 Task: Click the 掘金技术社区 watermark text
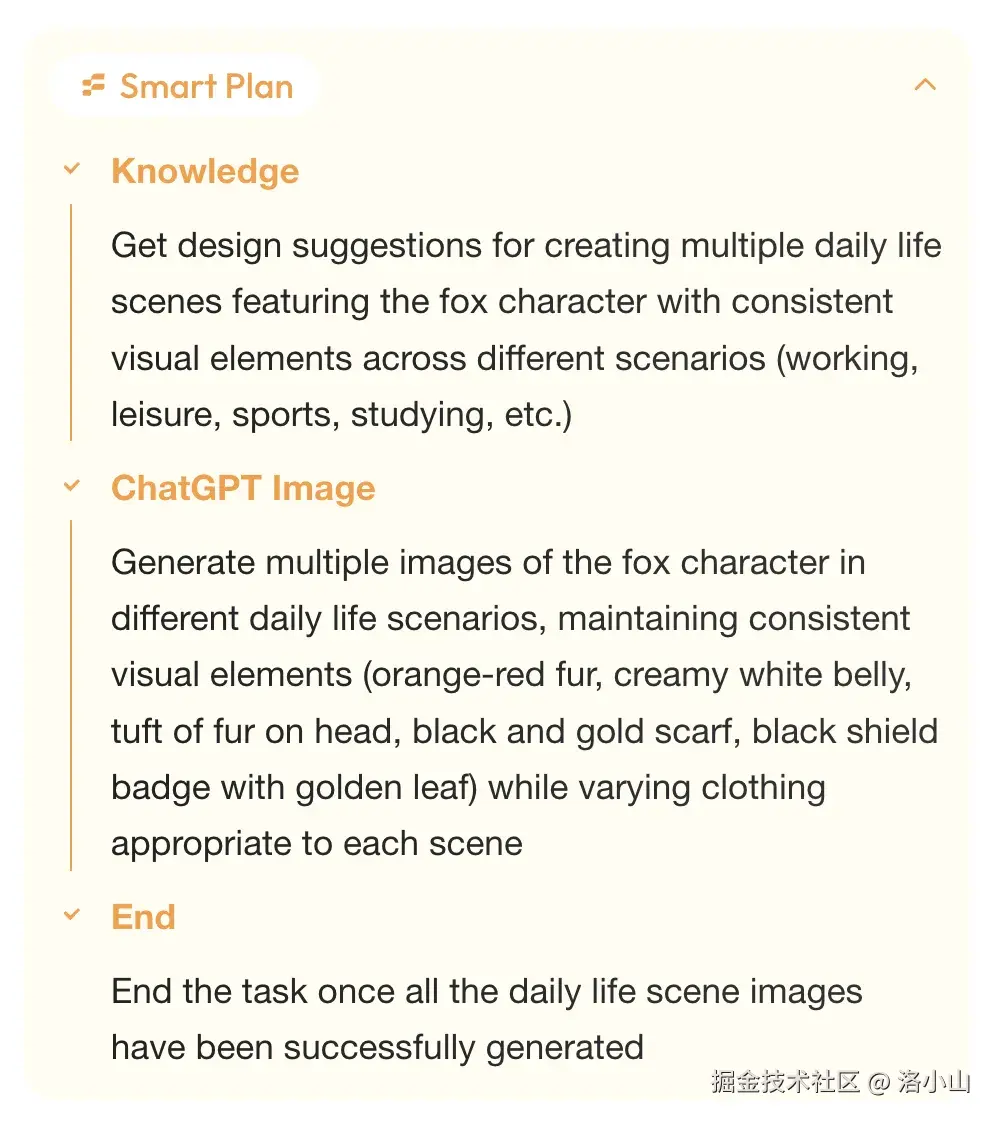point(785,1081)
